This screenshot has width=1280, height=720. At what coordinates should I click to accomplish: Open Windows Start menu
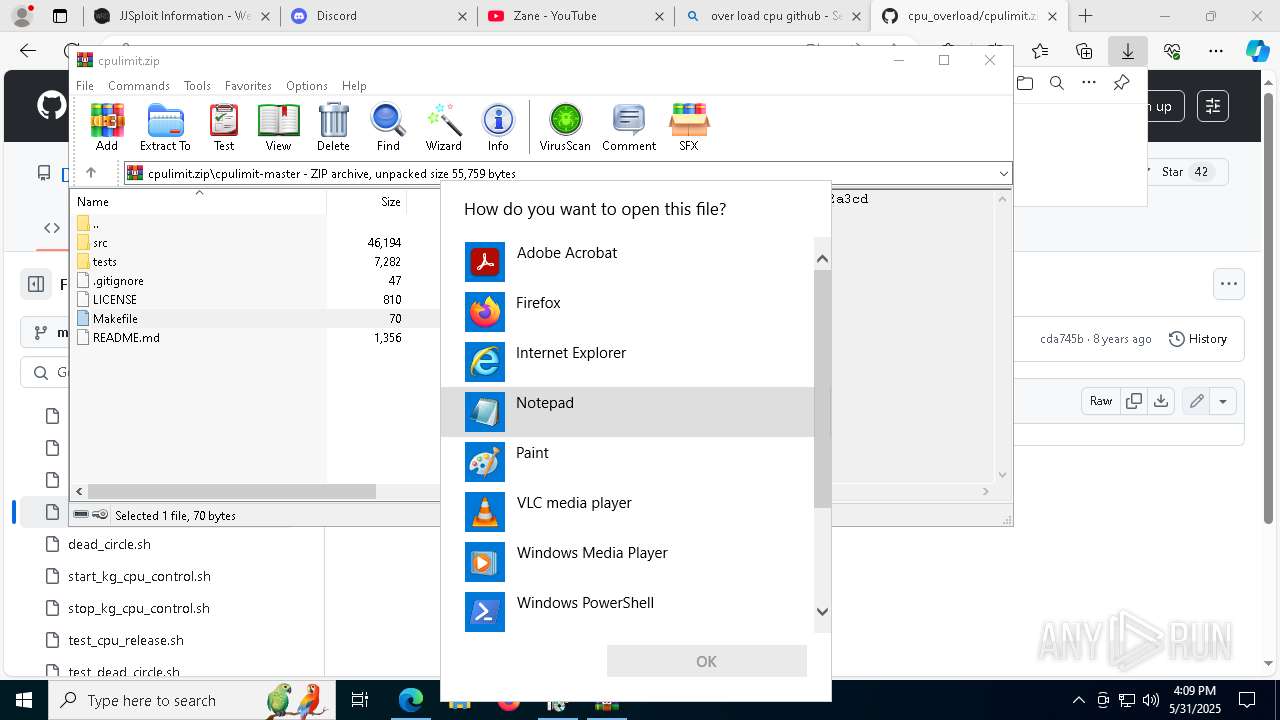tap(23, 700)
